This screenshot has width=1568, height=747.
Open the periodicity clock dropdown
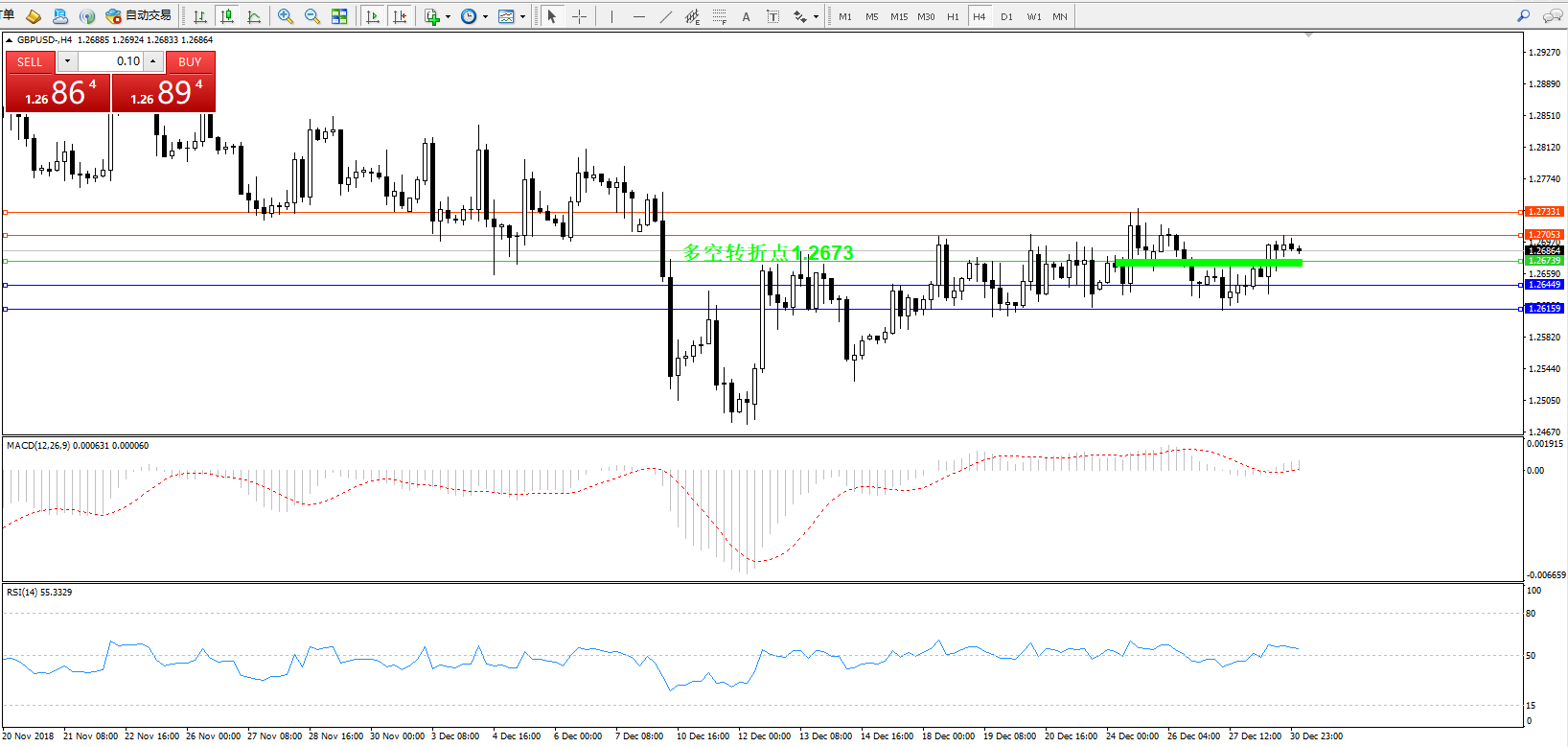pos(485,16)
